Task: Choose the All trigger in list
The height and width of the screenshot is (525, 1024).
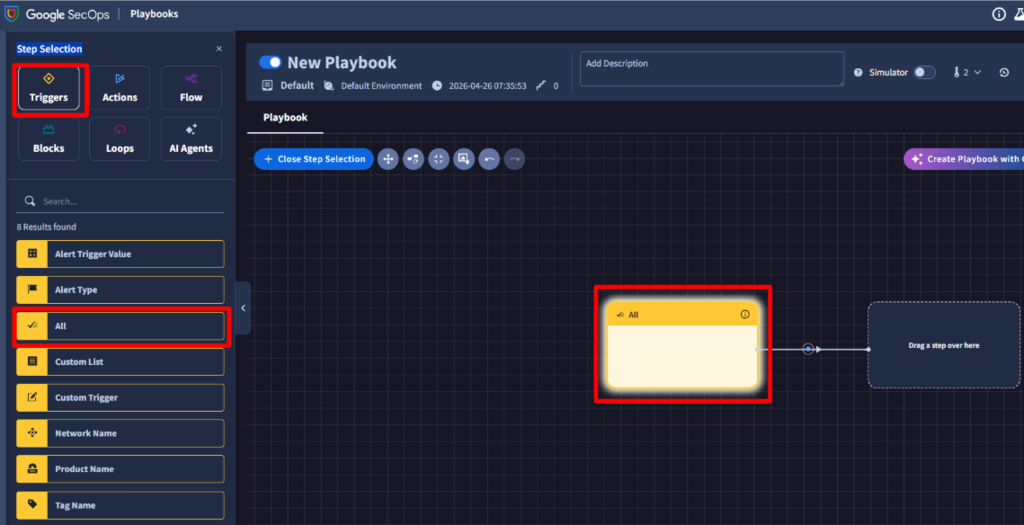Action: click(x=120, y=326)
